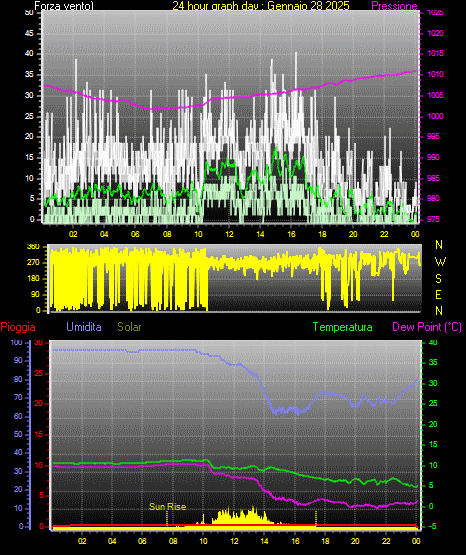This screenshot has width=466, height=555.
Task: Click the E wind direction letter
Action: pyautogui.click(x=438, y=295)
